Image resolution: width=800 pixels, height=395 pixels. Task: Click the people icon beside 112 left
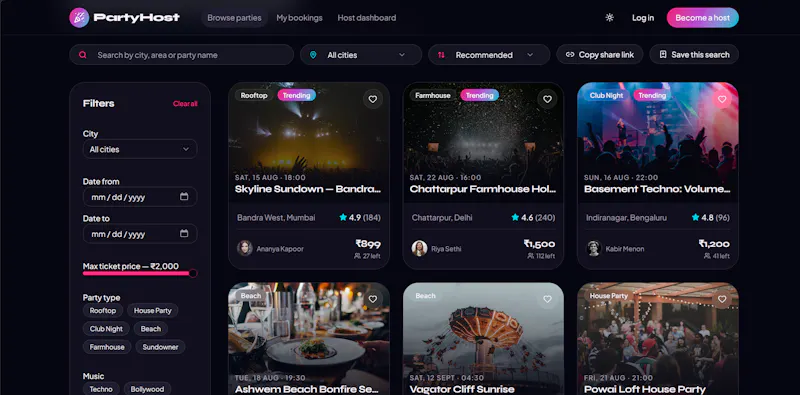(531, 256)
